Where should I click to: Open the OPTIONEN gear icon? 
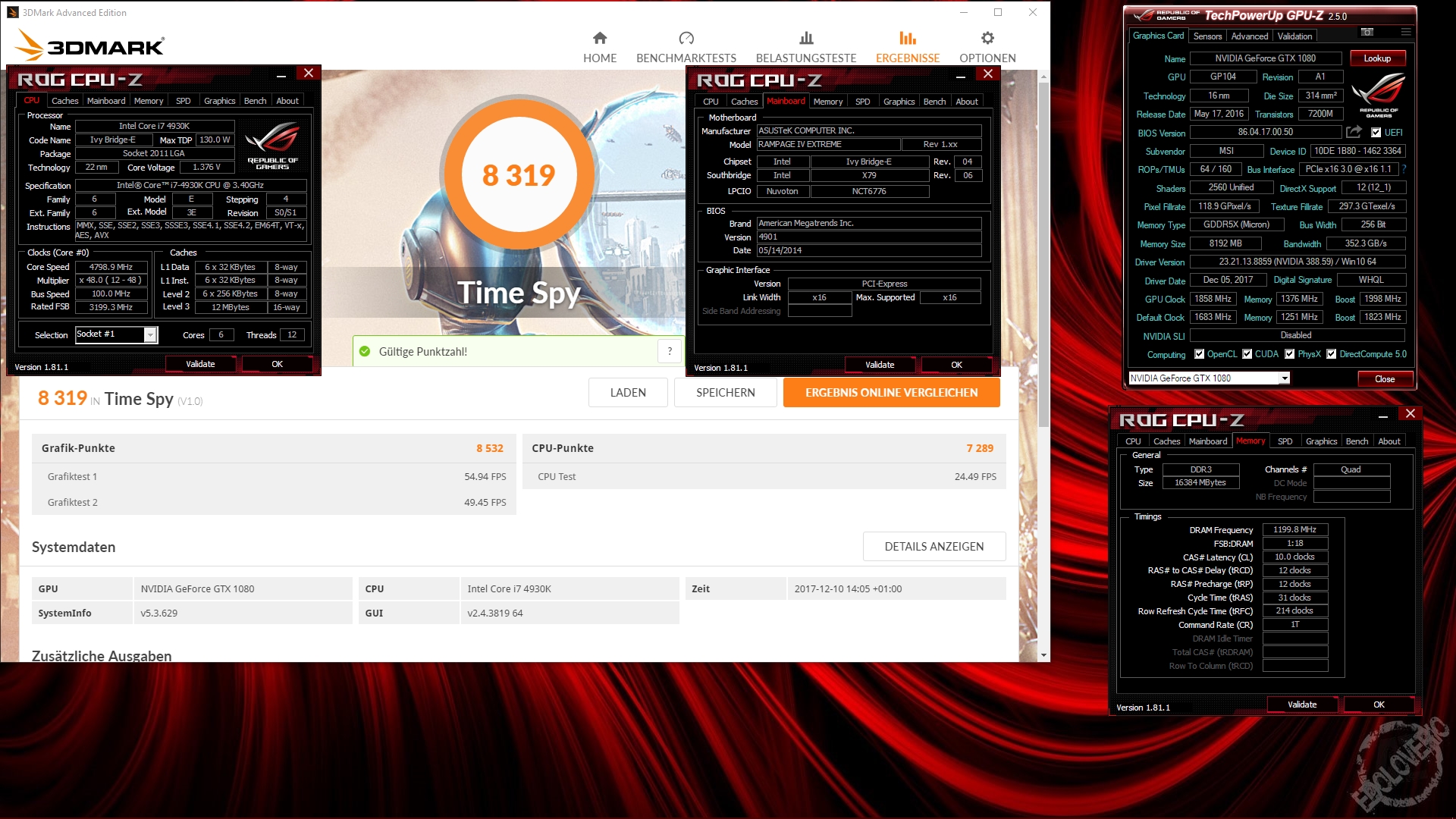tap(987, 38)
